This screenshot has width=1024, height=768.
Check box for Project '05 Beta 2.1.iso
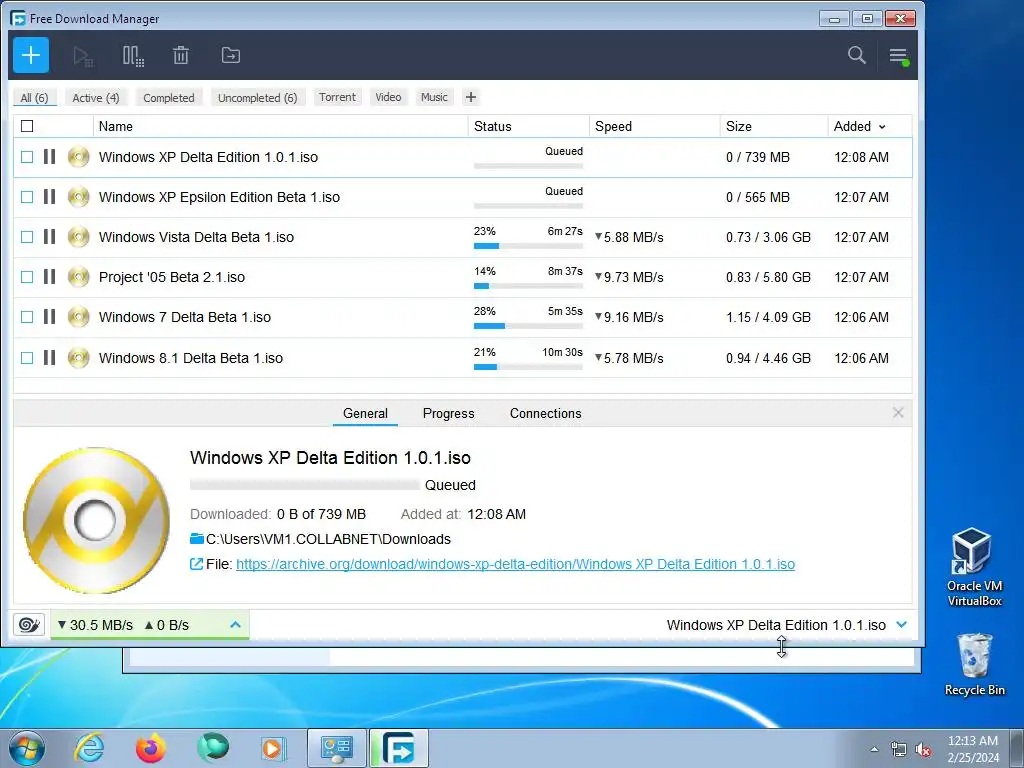click(x=27, y=277)
